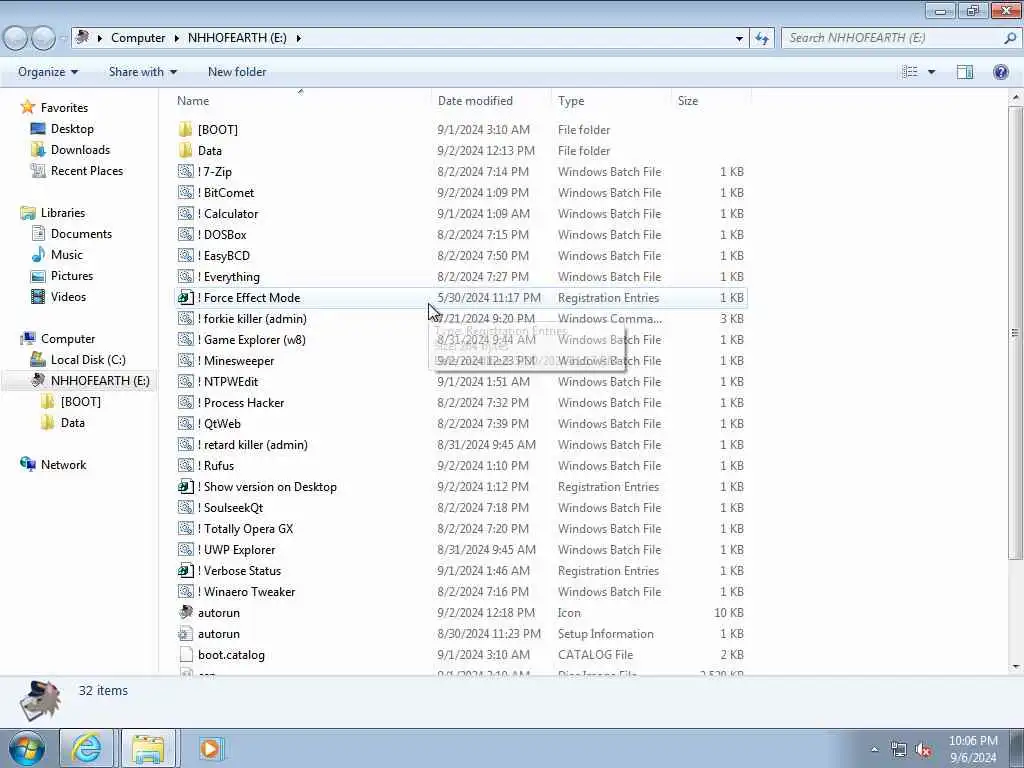Viewport: 1024px width, 768px height.
Task: Click the autorun Setup Information file icon
Action: [185, 633]
